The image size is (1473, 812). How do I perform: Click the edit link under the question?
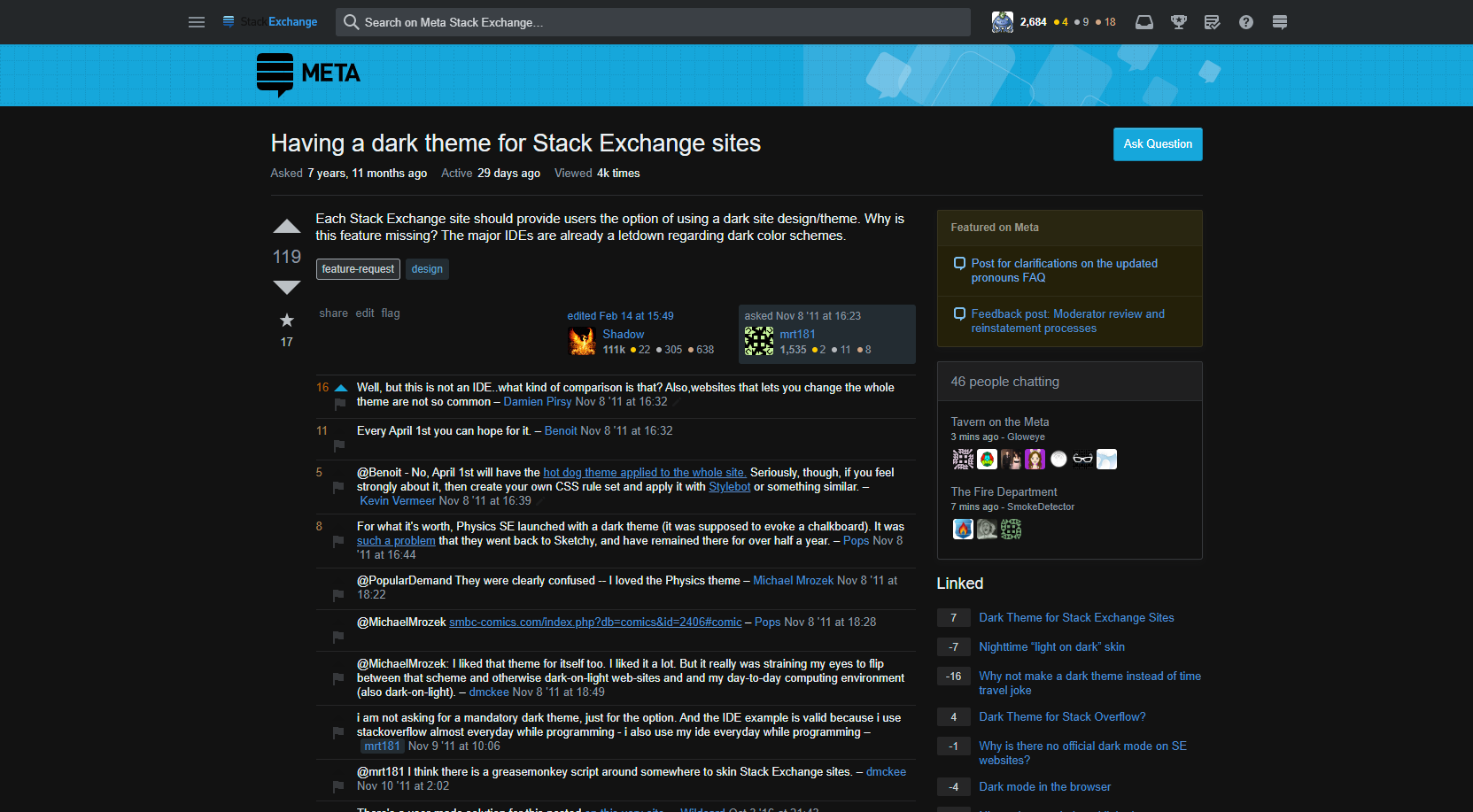365,313
